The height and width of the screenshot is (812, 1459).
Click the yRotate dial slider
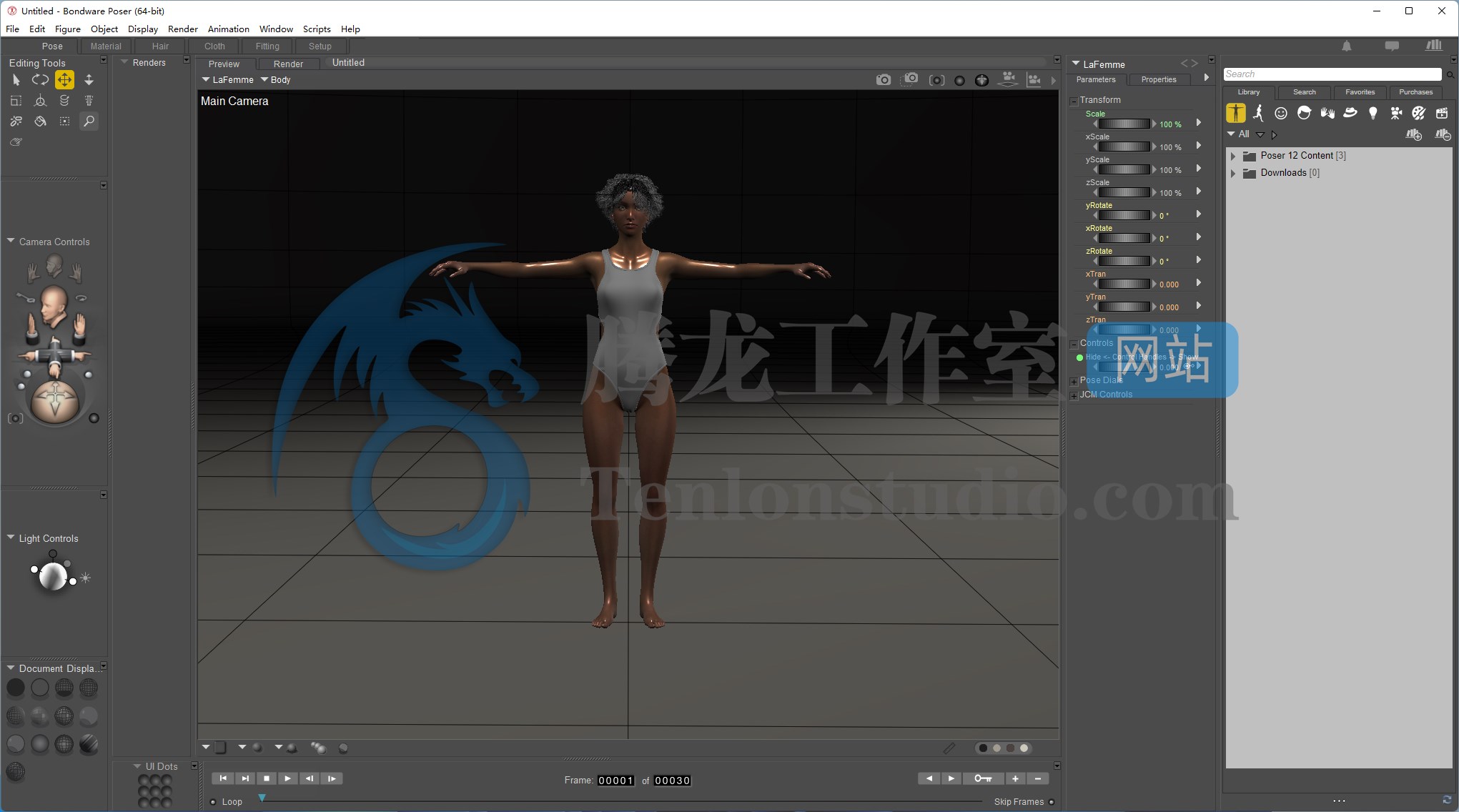[1124, 215]
